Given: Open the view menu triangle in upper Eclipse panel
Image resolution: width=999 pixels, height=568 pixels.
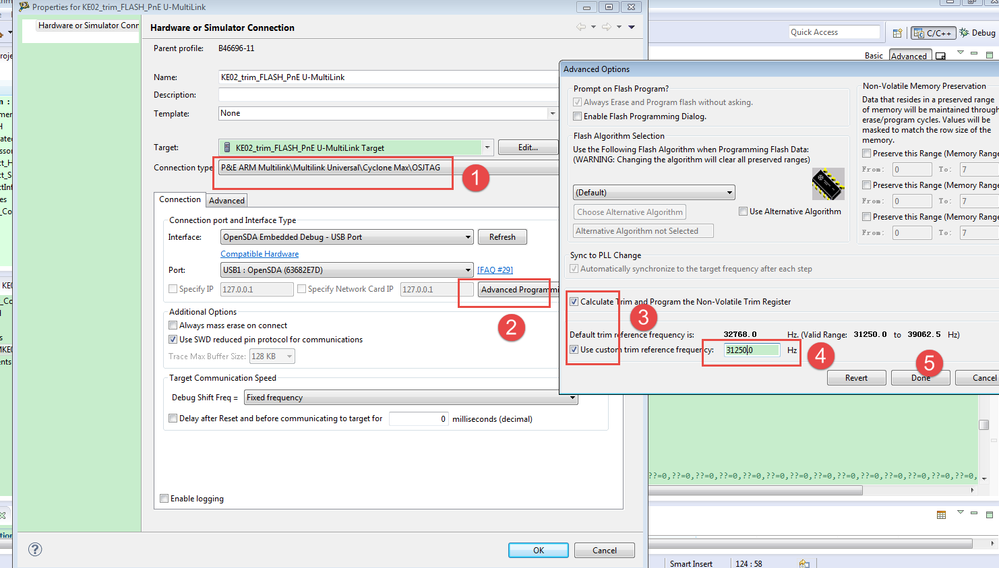Looking at the screenshot, I should [960, 53].
